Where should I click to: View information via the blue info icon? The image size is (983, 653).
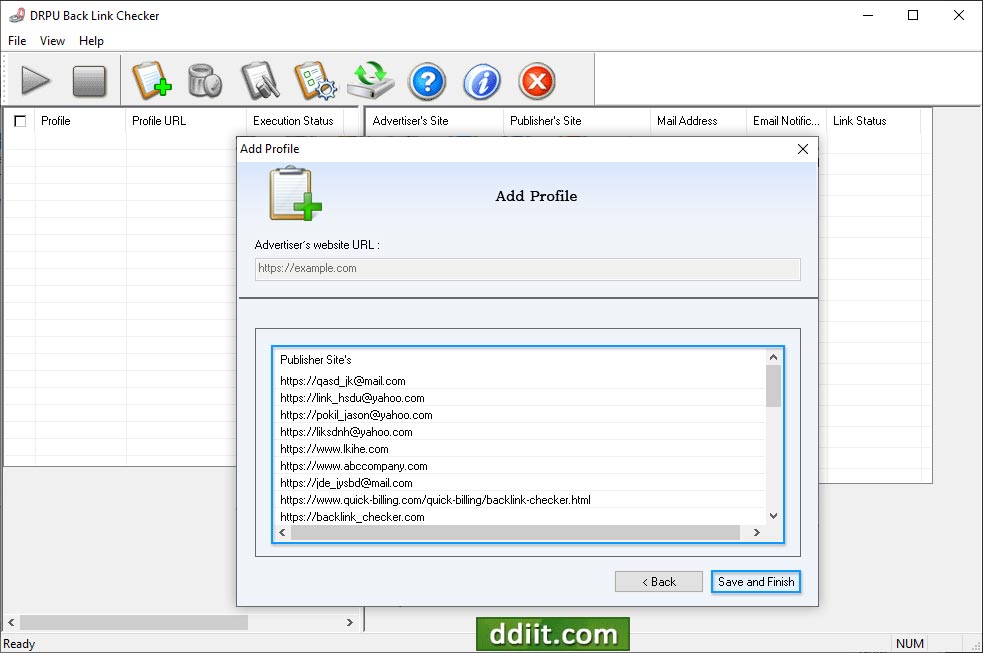coord(481,81)
